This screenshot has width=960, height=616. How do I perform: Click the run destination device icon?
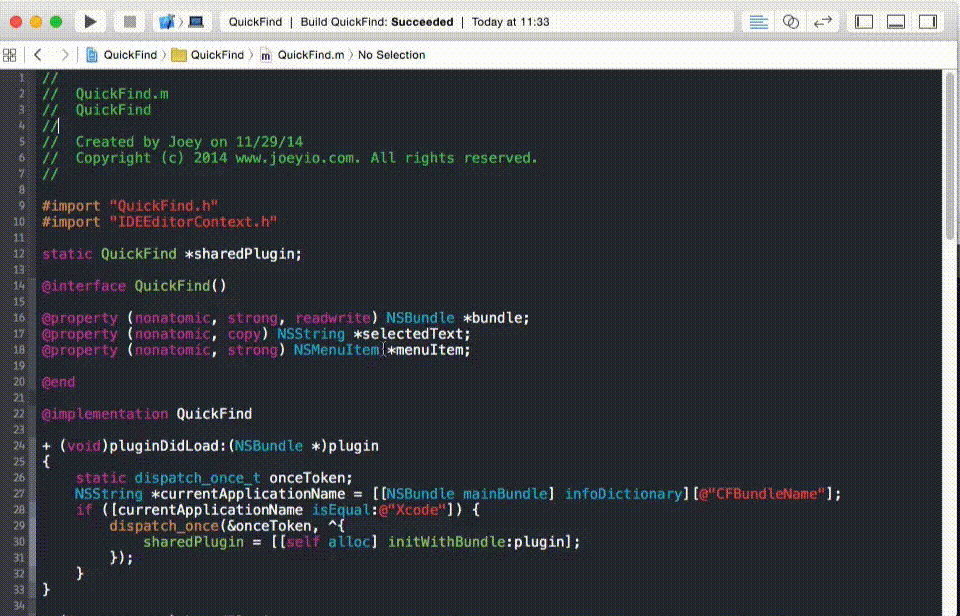coord(194,21)
